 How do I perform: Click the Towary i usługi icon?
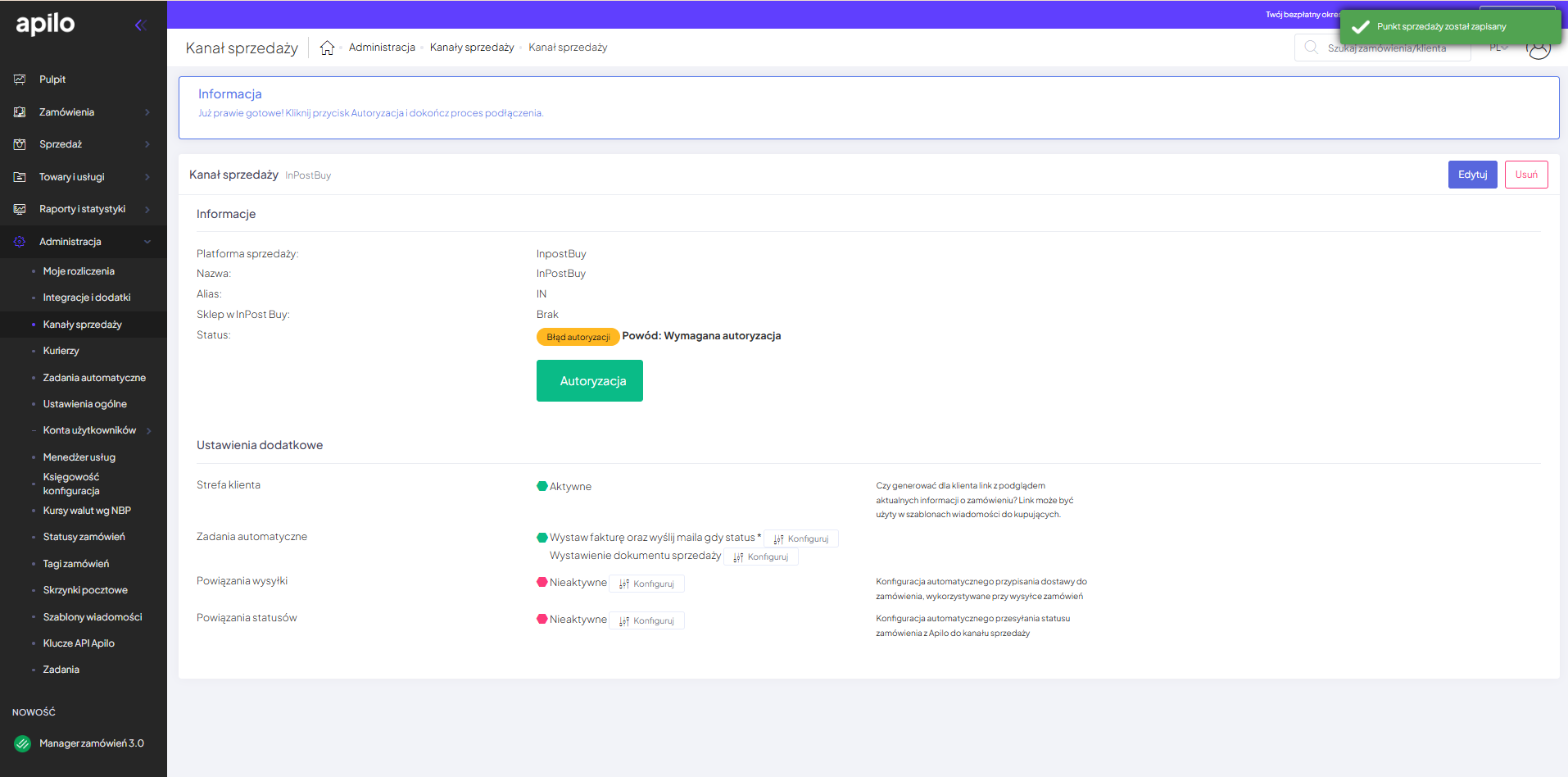20,177
